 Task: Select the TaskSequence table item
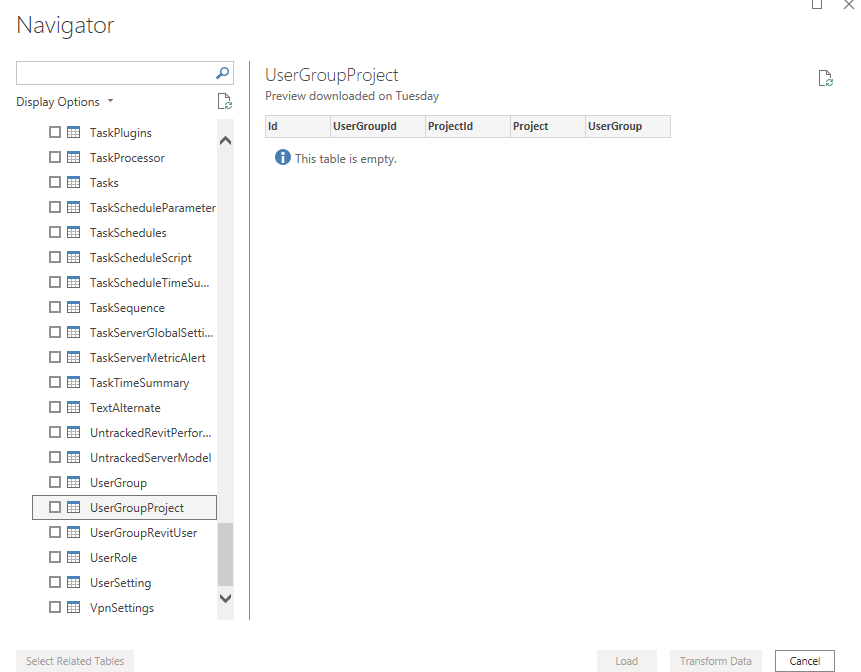[127, 308]
